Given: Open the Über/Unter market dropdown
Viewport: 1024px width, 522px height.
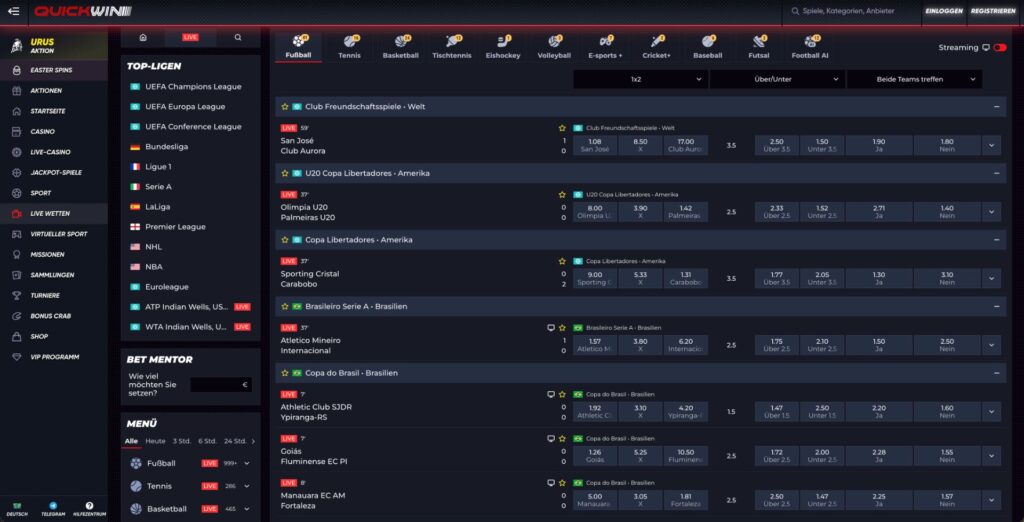Looking at the screenshot, I should tap(777, 79).
